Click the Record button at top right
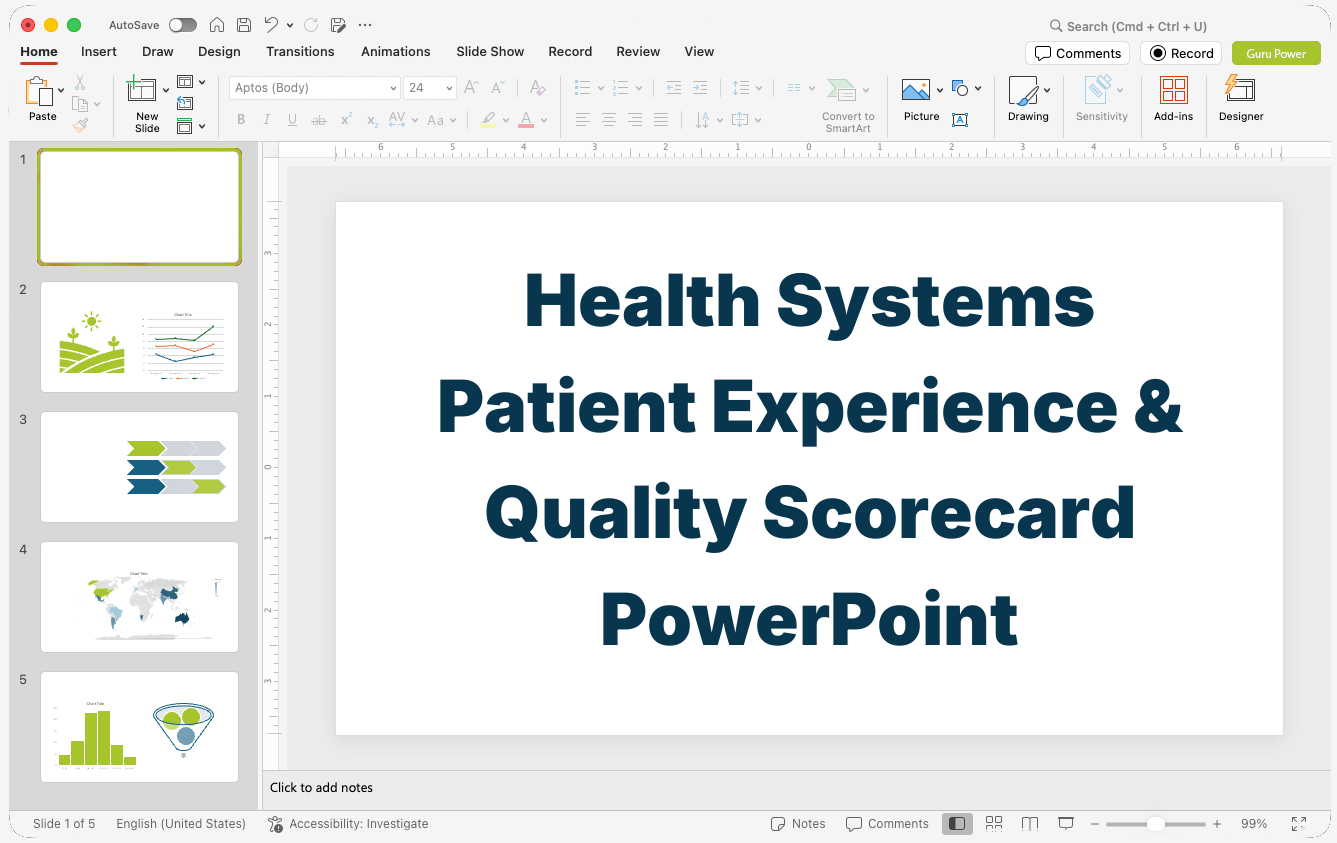Screen dimensions: 1337x843 tap(1181, 53)
